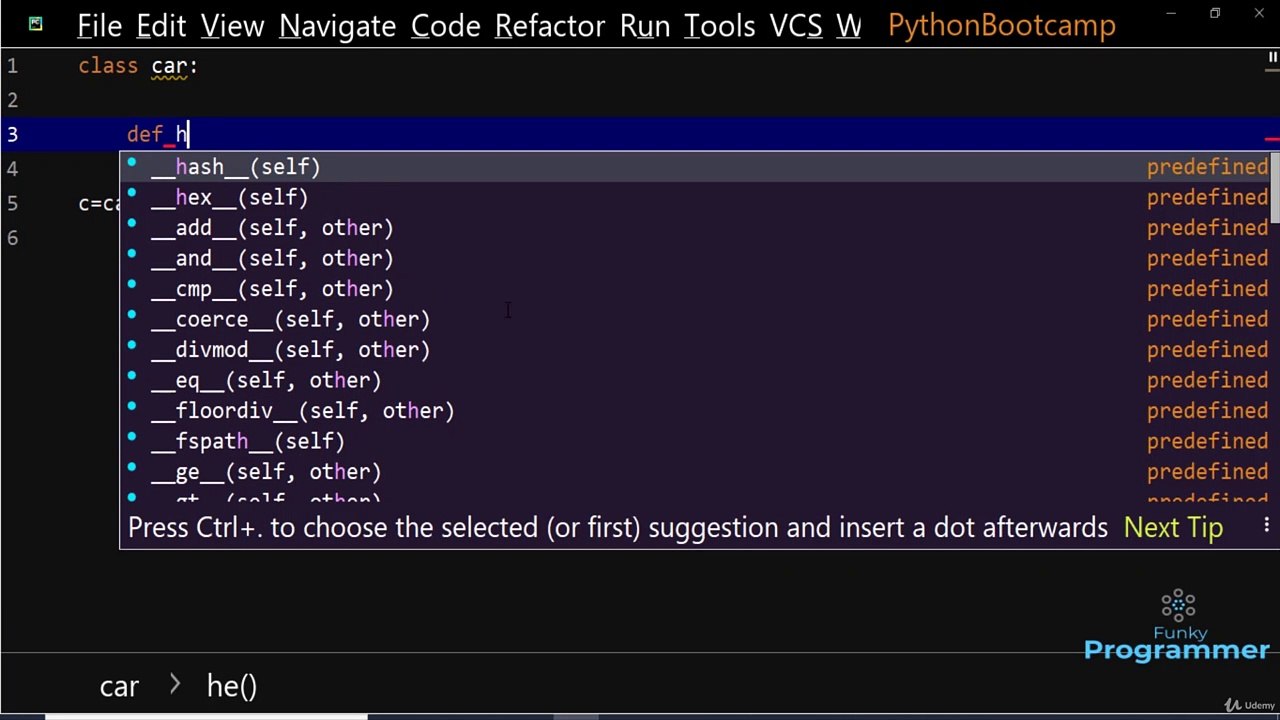
Task: Pick __cmp__(self, other) from list
Action: tap(698, 289)
